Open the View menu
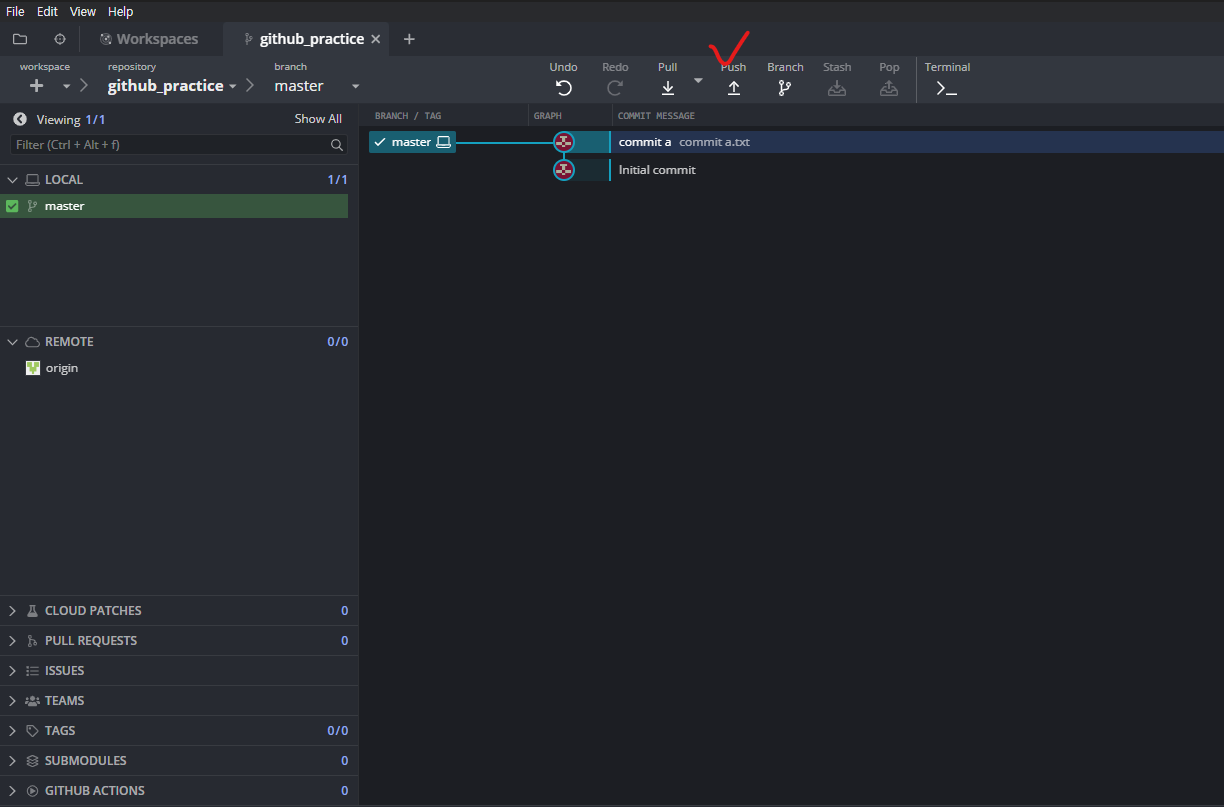The width and height of the screenshot is (1224, 807). [x=83, y=12]
